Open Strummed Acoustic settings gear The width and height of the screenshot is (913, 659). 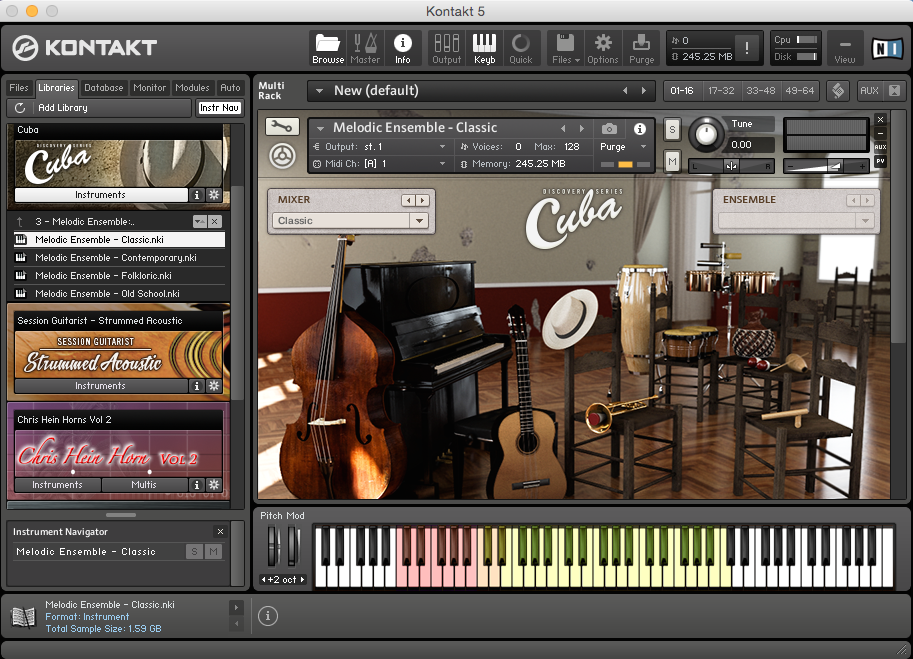[214, 385]
